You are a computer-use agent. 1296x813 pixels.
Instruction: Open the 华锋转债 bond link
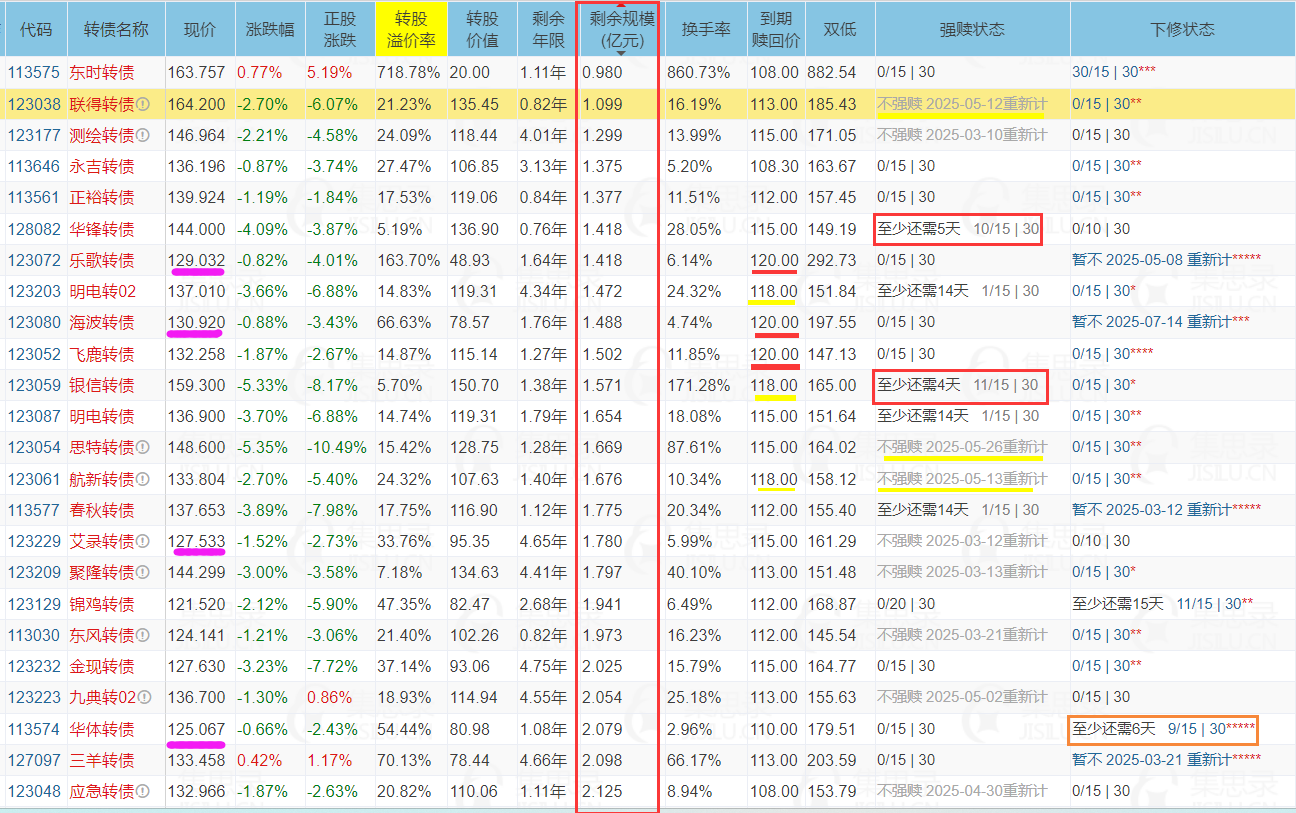[x=101, y=229]
